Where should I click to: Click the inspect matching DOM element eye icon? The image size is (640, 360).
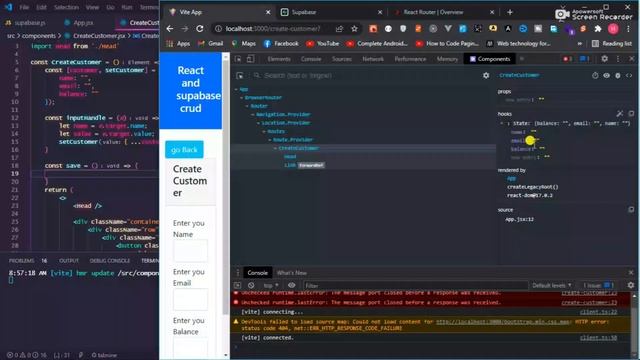(607, 76)
